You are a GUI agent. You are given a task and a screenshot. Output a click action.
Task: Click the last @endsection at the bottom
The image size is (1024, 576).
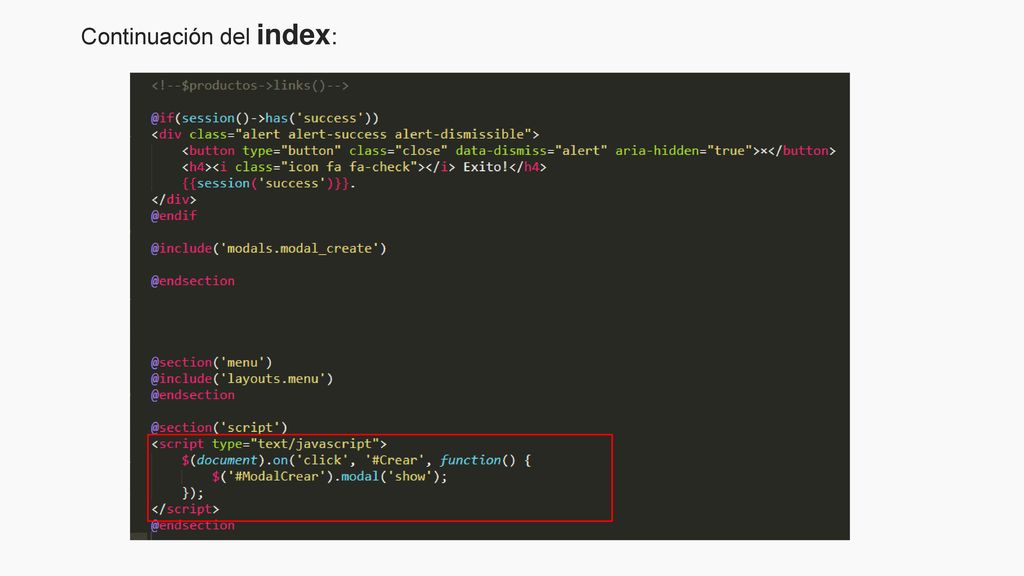(x=193, y=526)
